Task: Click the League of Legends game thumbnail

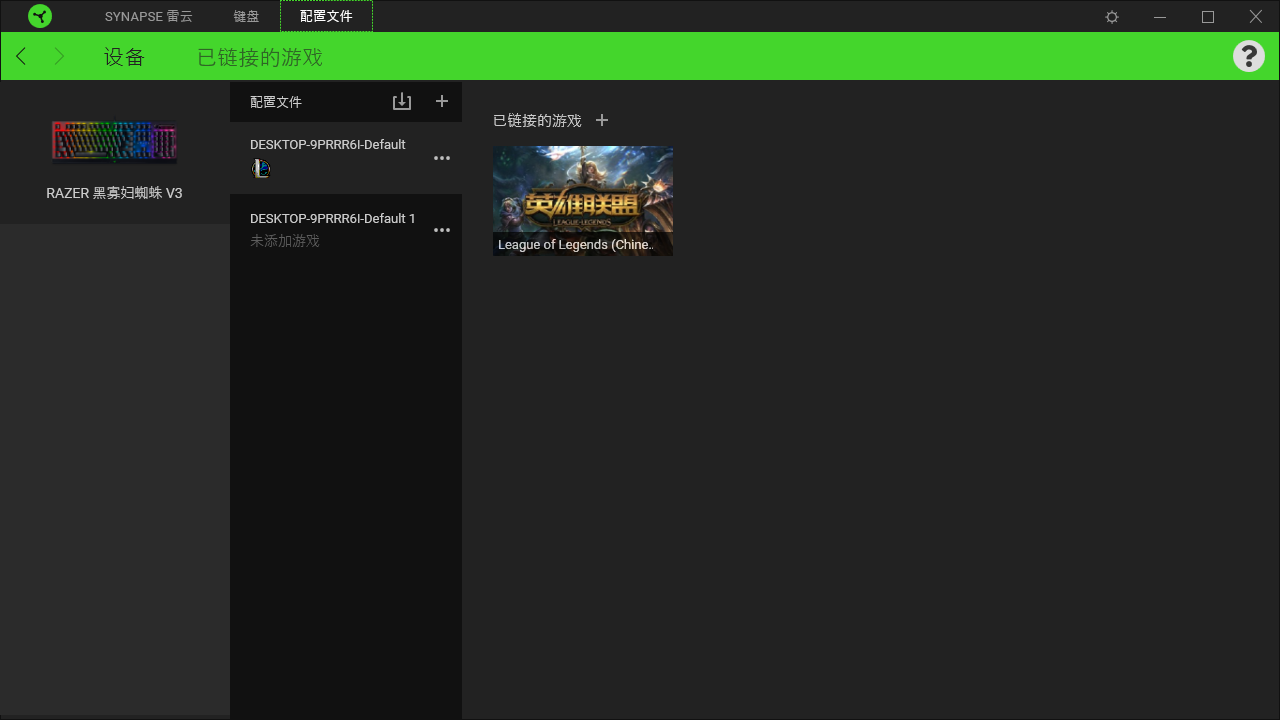Action: tap(582, 200)
